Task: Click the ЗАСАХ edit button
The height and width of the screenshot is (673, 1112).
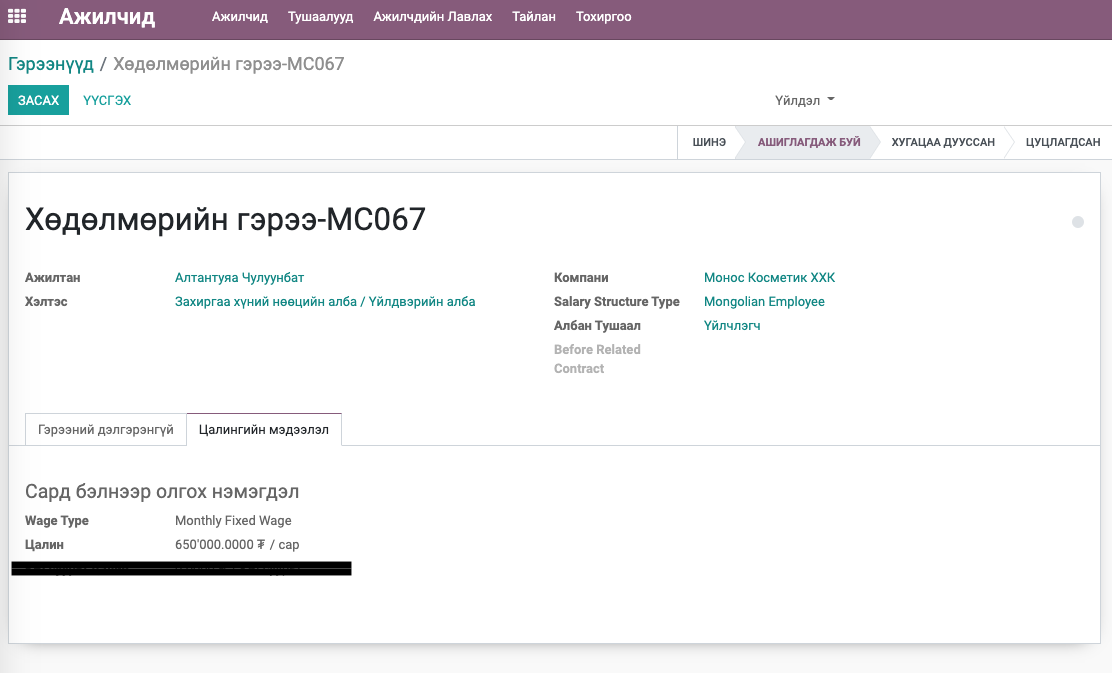Action: click(38, 100)
